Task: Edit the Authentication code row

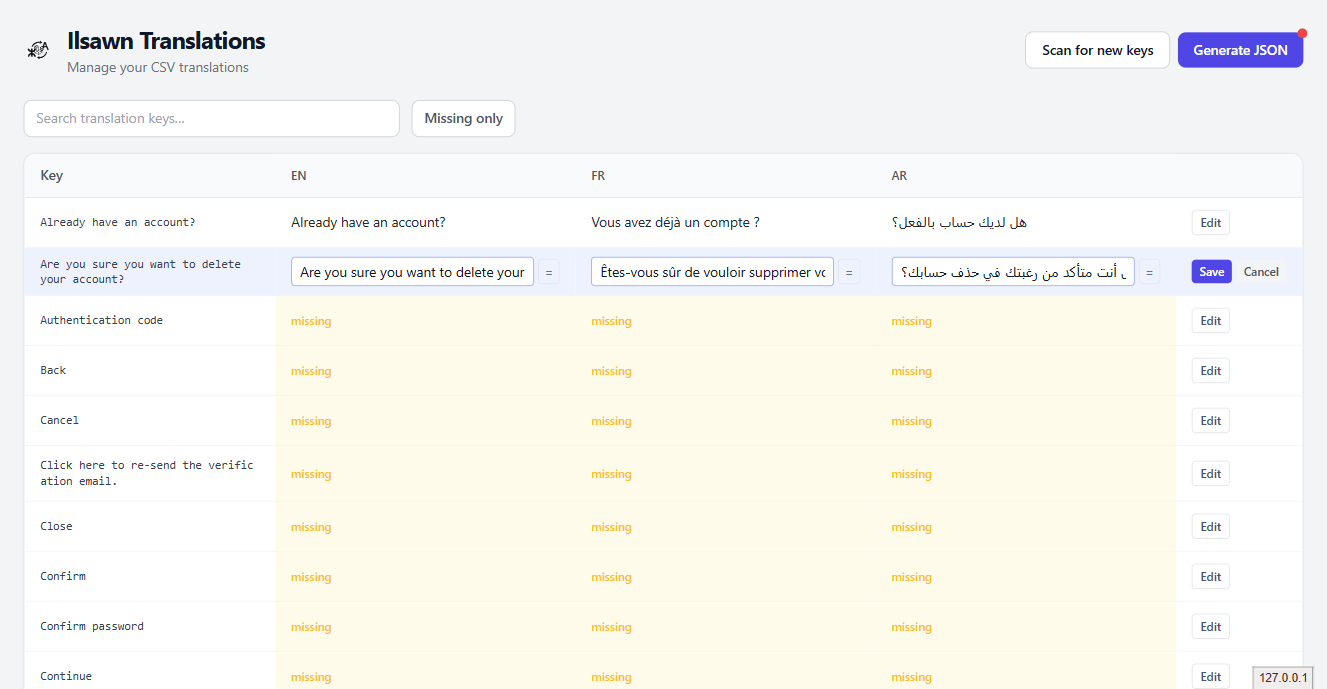Action: coord(1210,320)
